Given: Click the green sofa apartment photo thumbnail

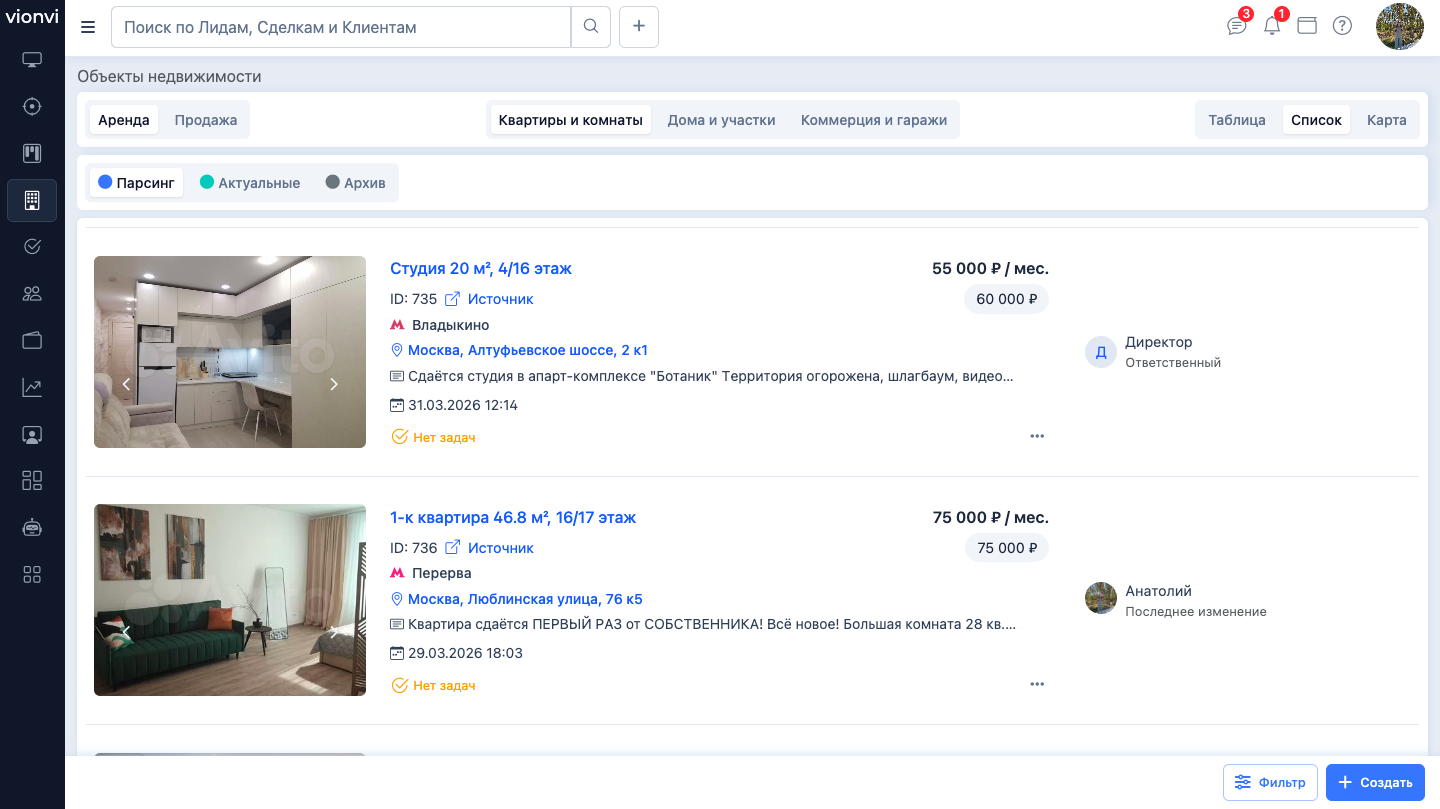Looking at the screenshot, I should coord(230,600).
